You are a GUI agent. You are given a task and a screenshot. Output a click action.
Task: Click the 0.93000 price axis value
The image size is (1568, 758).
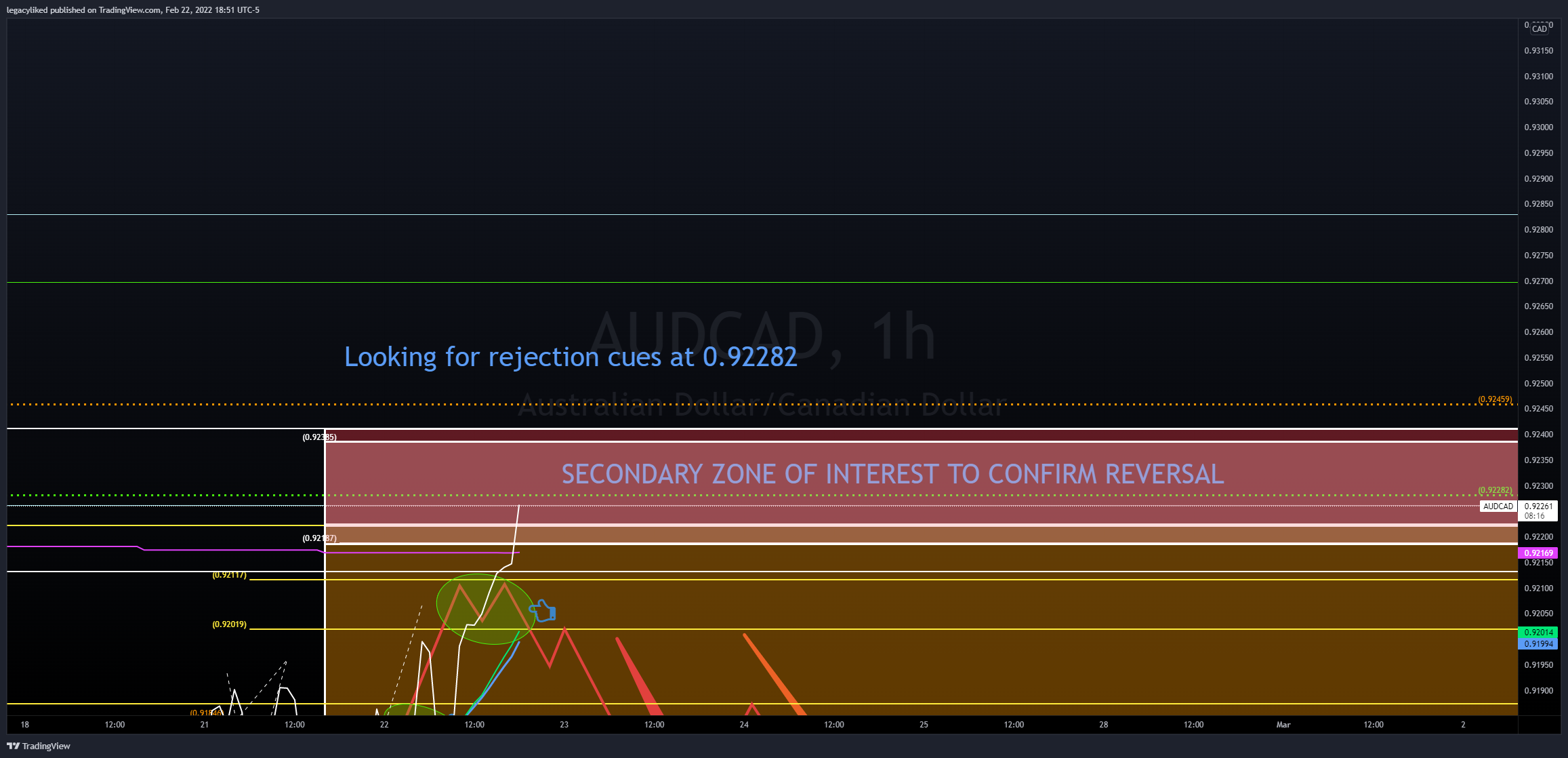1538,127
